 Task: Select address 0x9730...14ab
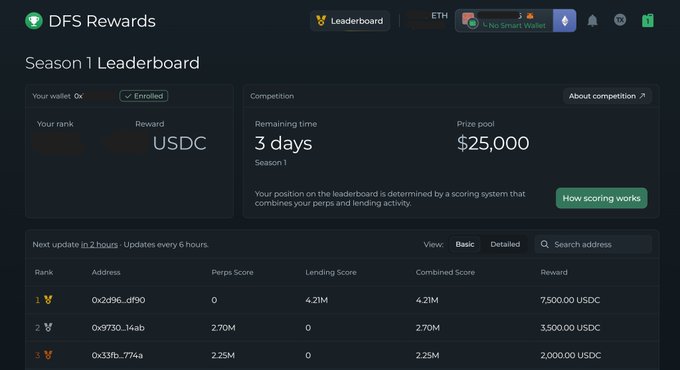coord(118,328)
